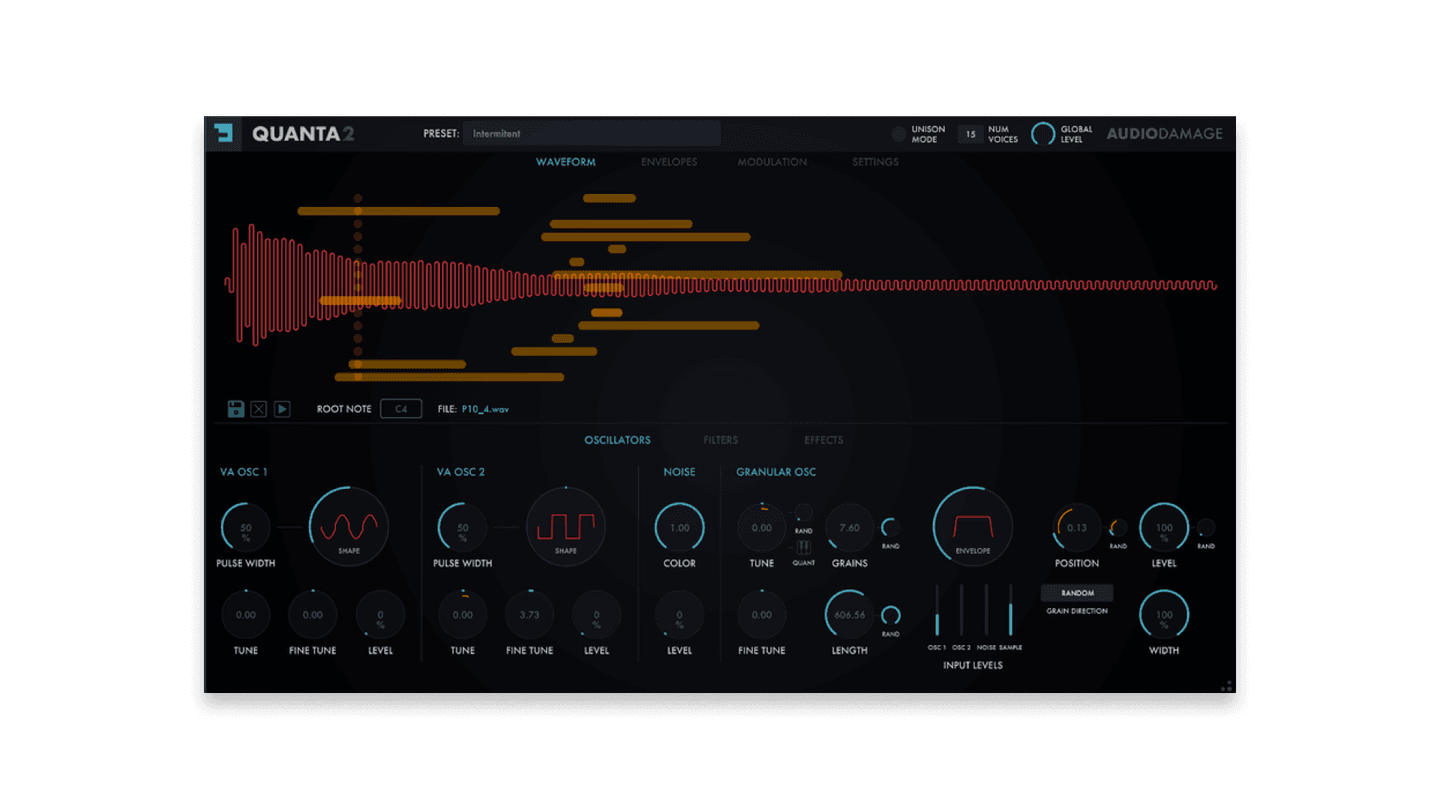The width and height of the screenshot is (1440, 810).
Task: Click the Position RAND small knob
Action: [x=1118, y=527]
